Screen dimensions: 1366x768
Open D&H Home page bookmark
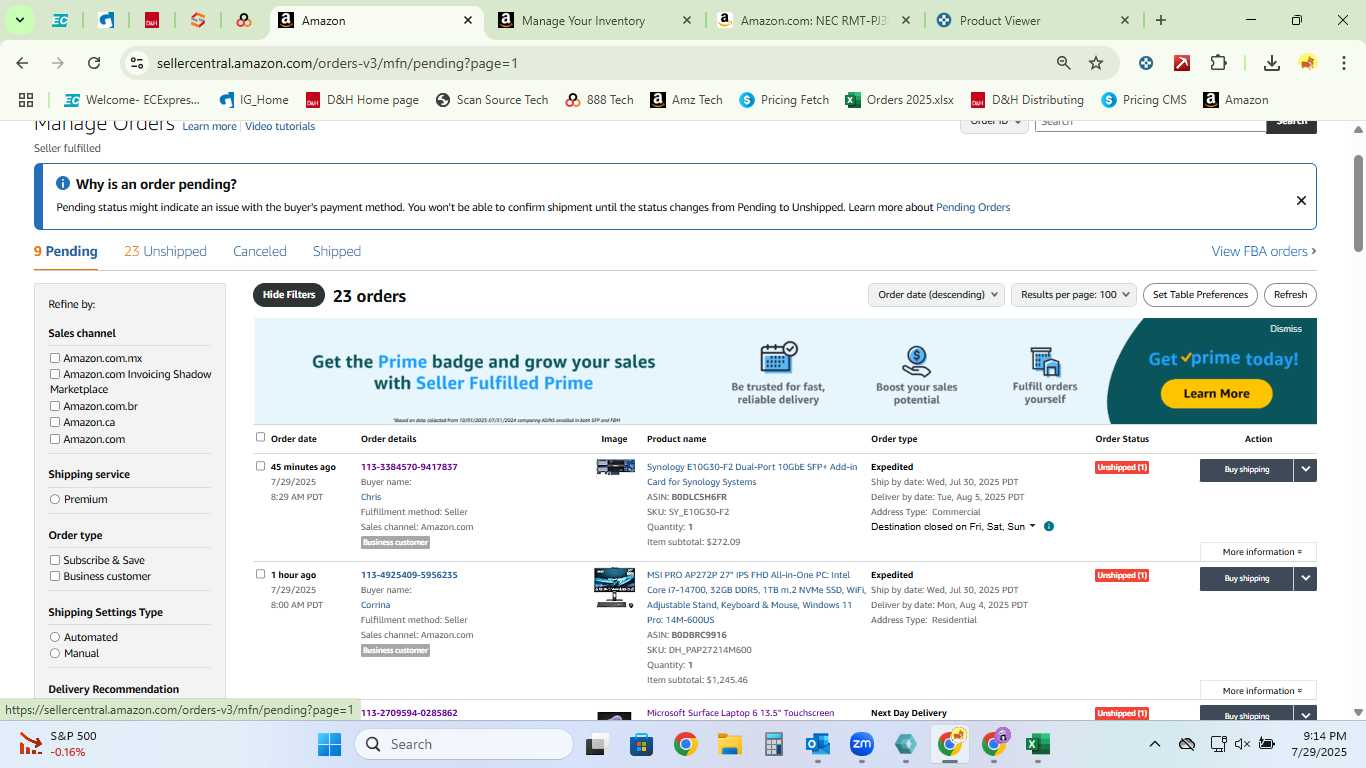[363, 100]
